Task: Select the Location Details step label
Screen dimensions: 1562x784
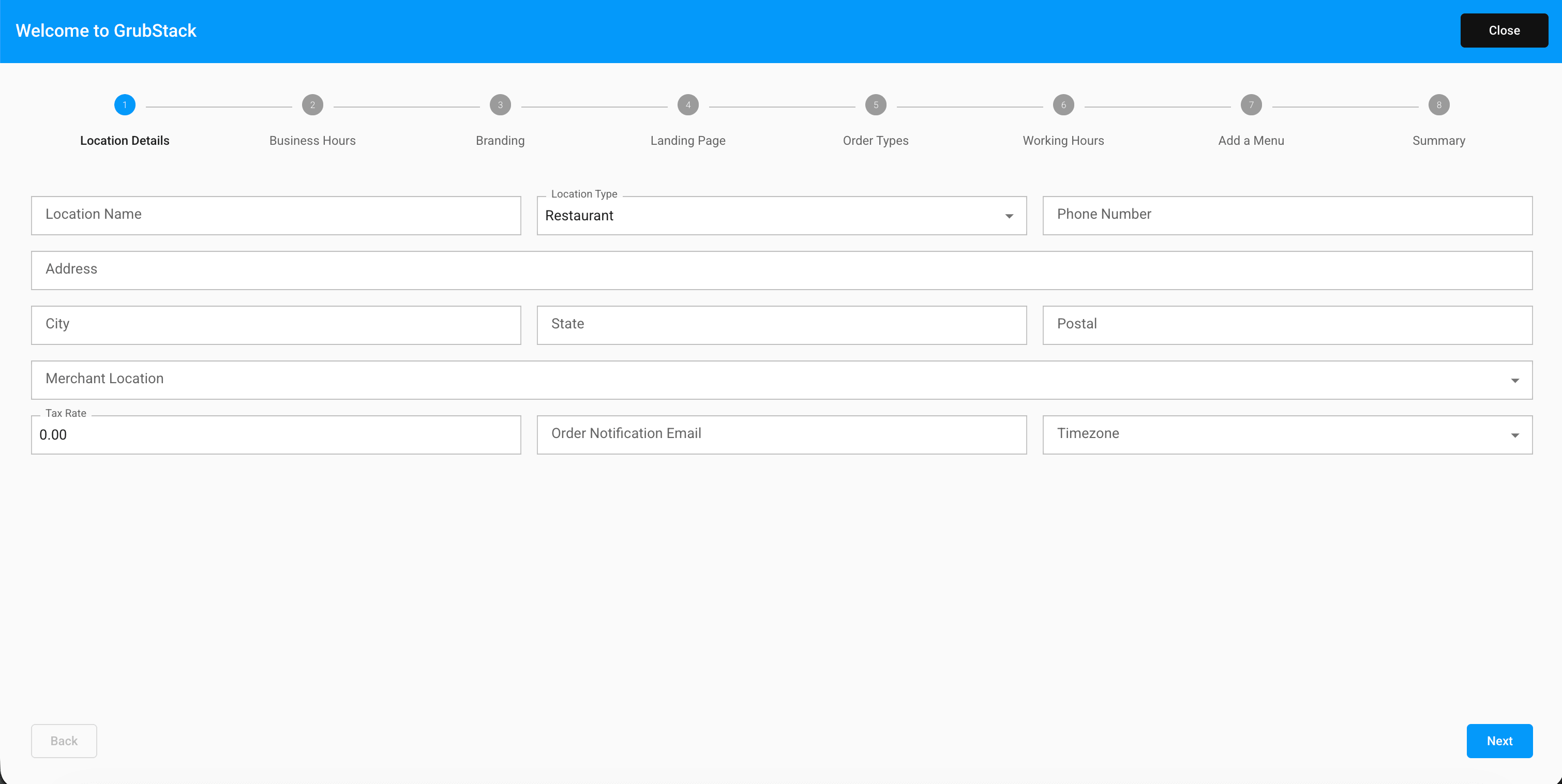Action: click(124, 141)
